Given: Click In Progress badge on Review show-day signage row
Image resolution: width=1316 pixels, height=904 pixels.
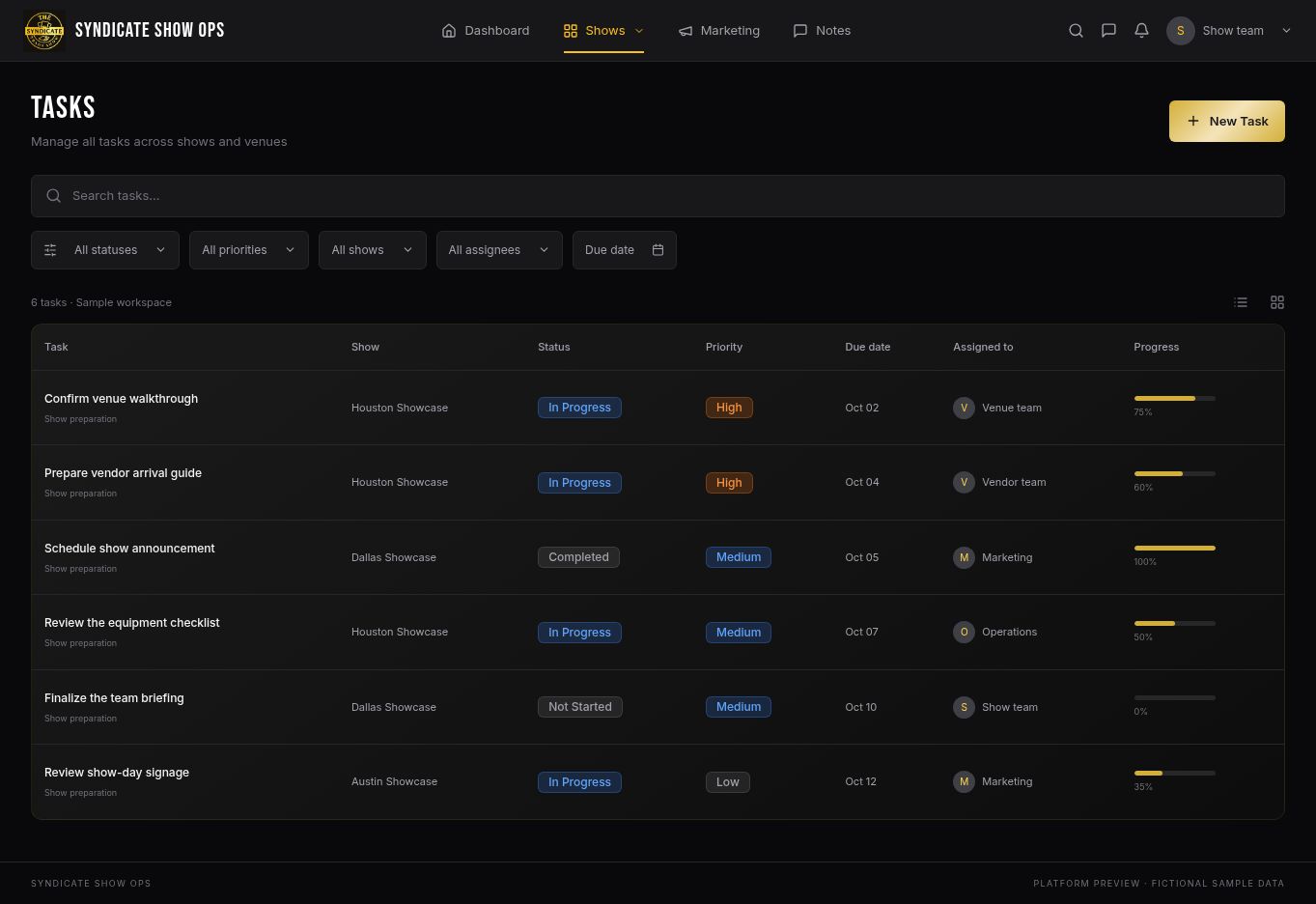Looking at the screenshot, I should point(579,782).
